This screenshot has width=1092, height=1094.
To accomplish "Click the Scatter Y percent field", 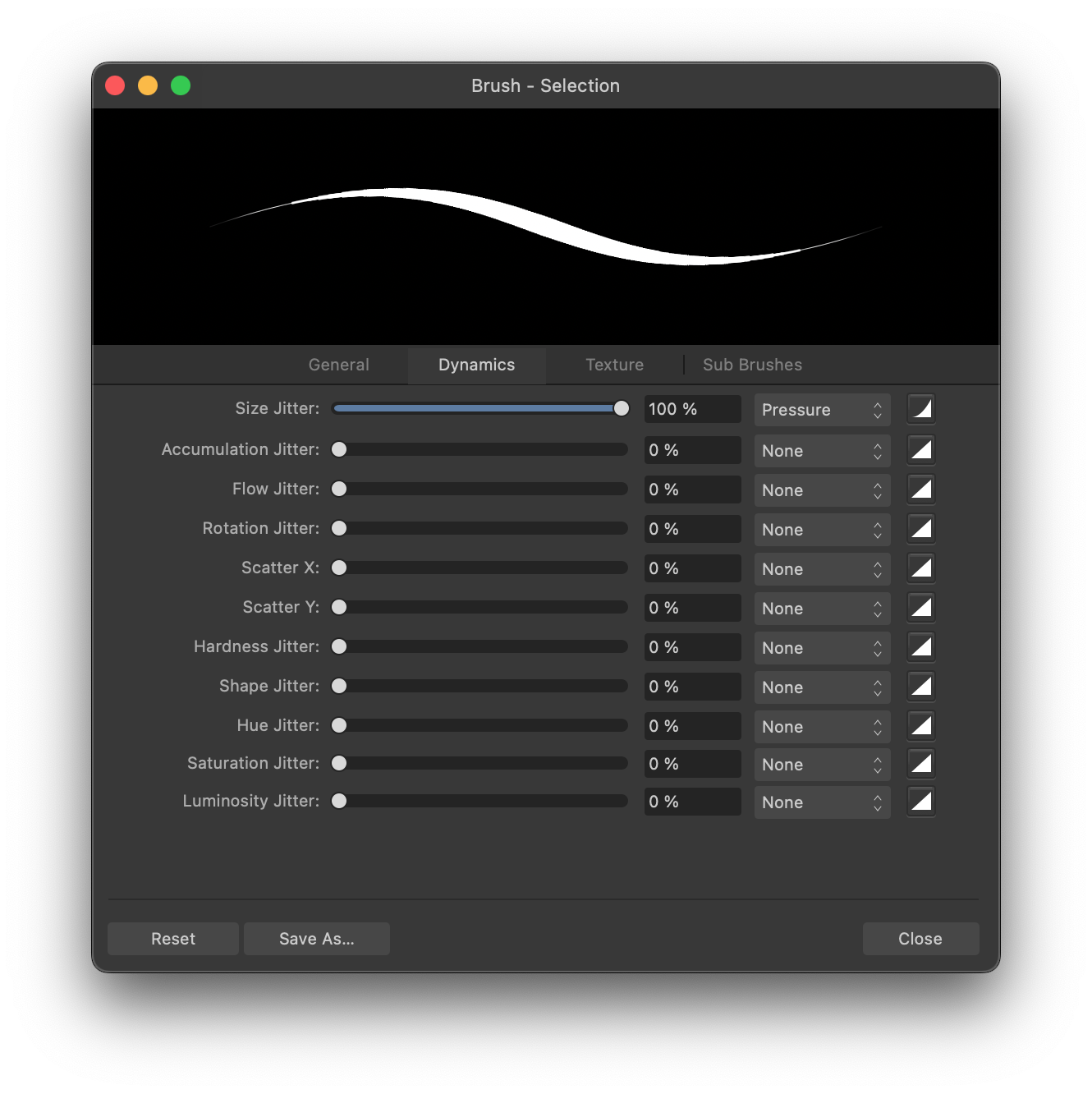I will point(693,608).
